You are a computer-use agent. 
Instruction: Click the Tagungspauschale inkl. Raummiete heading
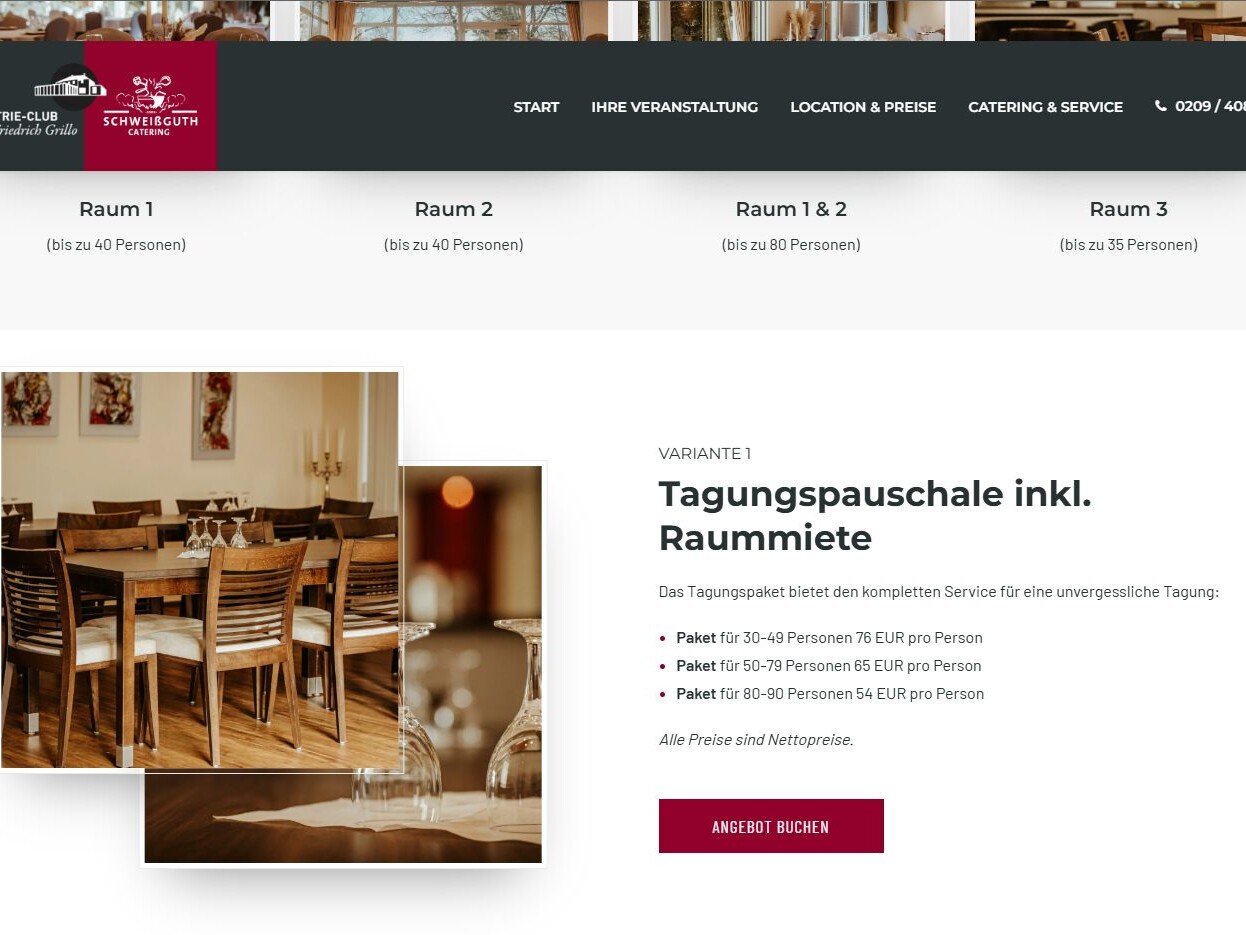point(875,516)
